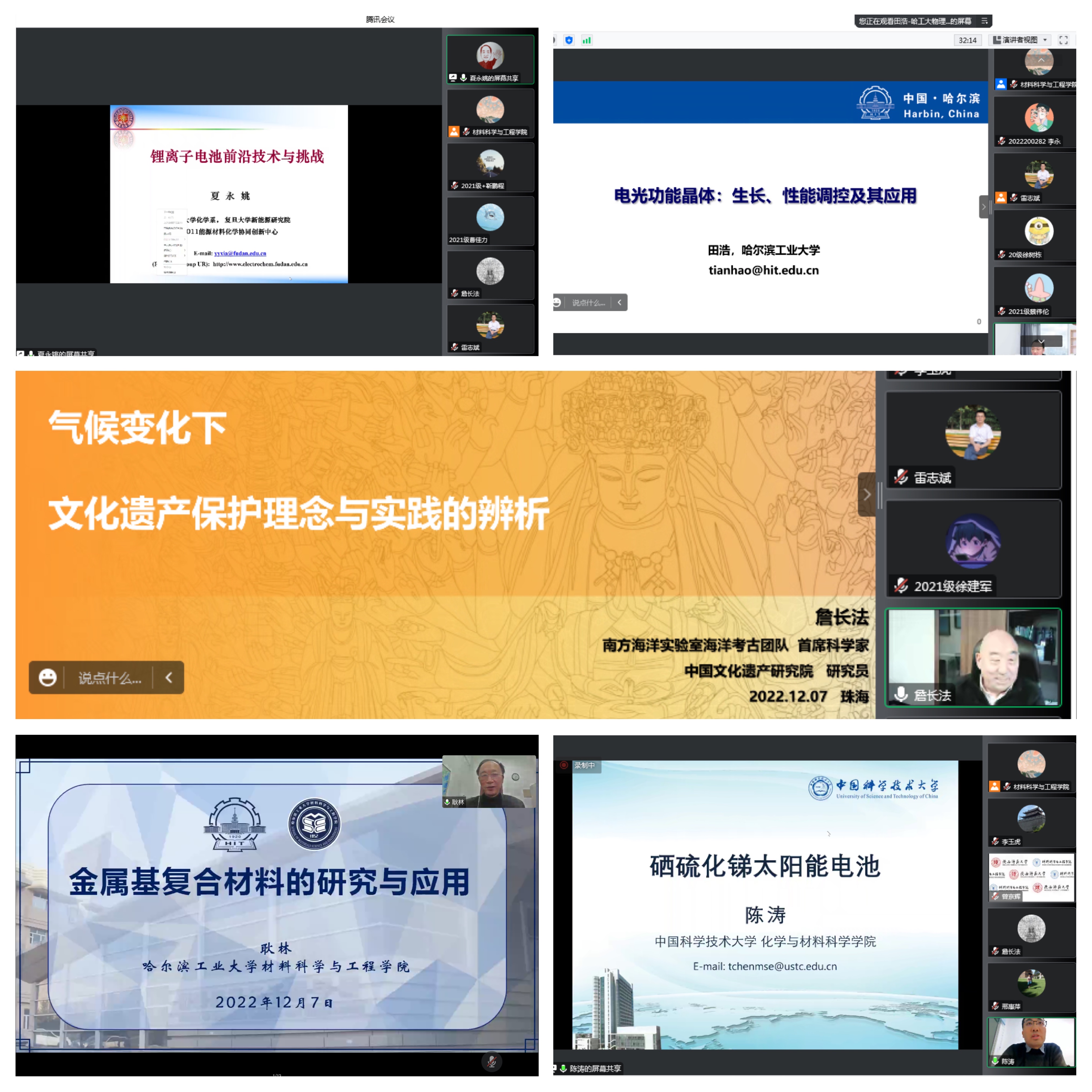Click the green network signal icon
Image resolution: width=1092 pixels, height=1092 pixels.
click(587, 40)
